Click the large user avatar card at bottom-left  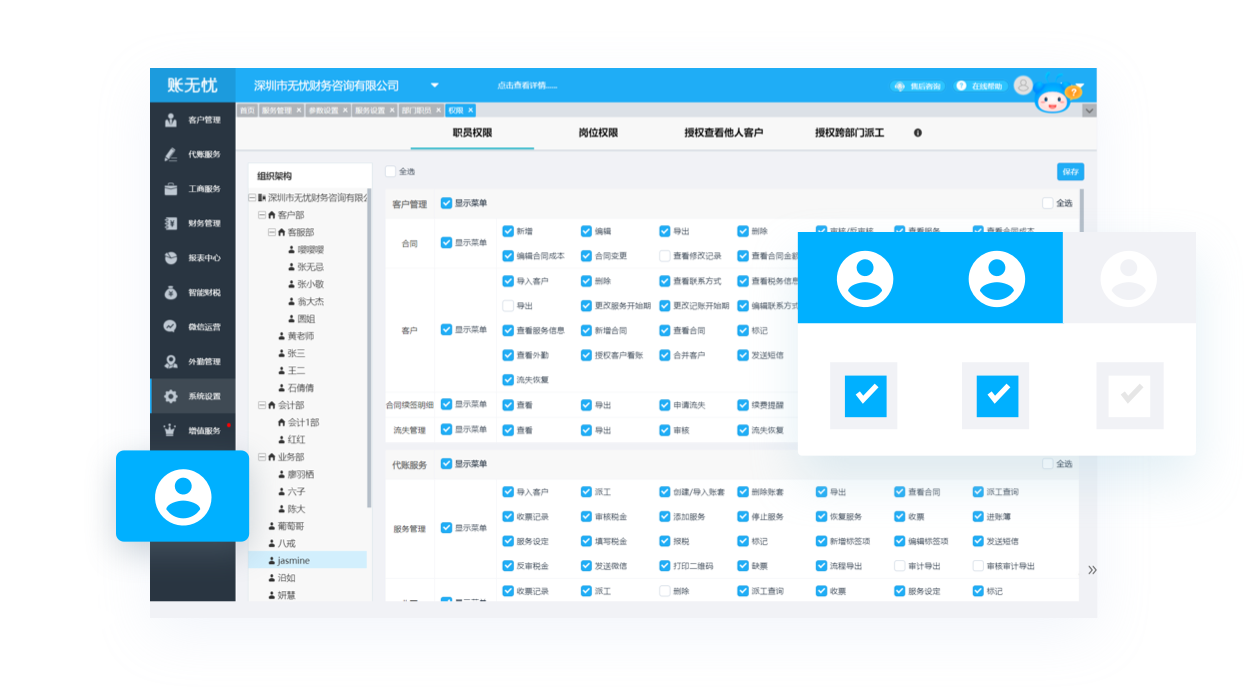point(183,496)
